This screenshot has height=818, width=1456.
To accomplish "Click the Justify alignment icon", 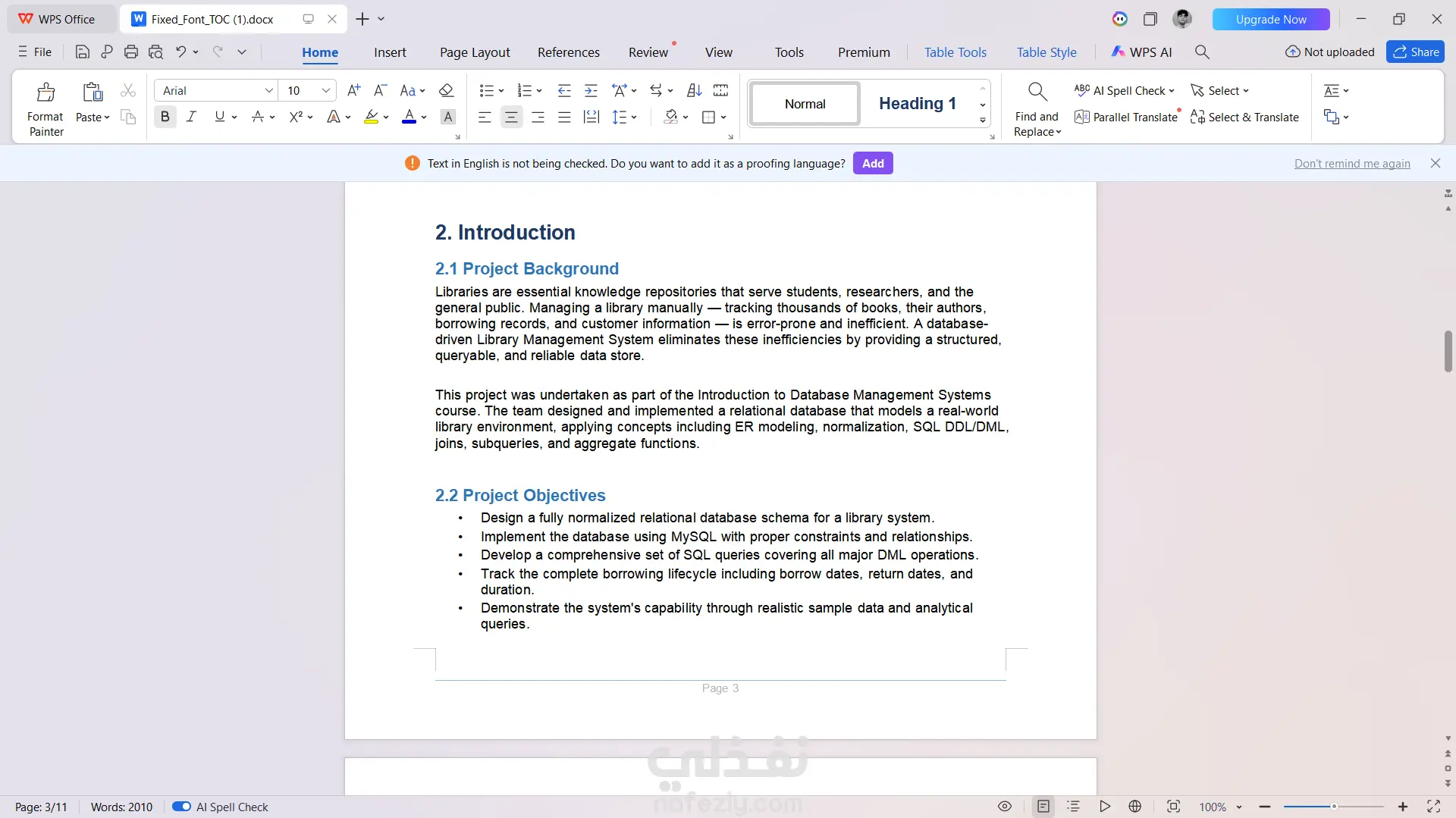I will (x=564, y=117).
